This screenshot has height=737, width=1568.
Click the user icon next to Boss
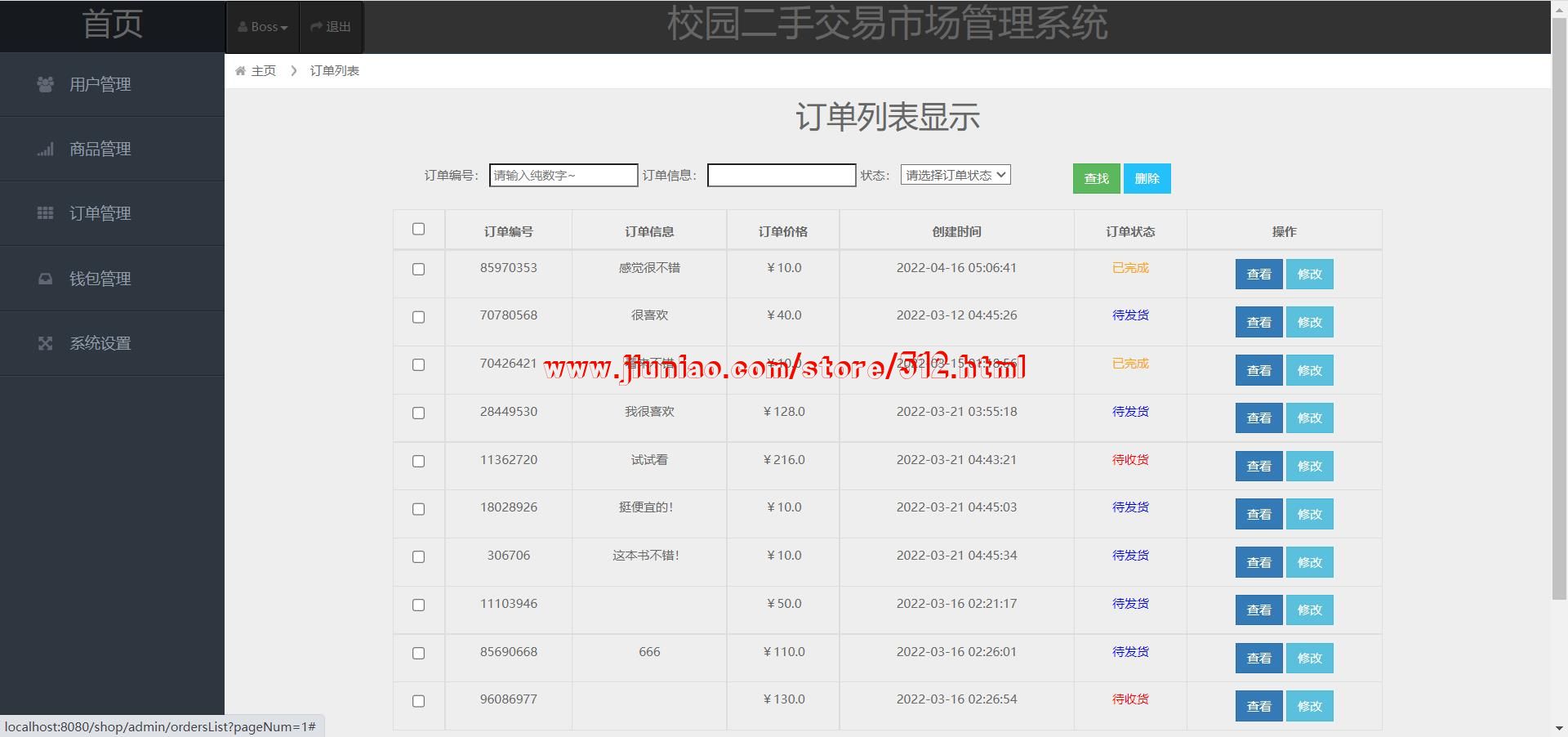243,27
